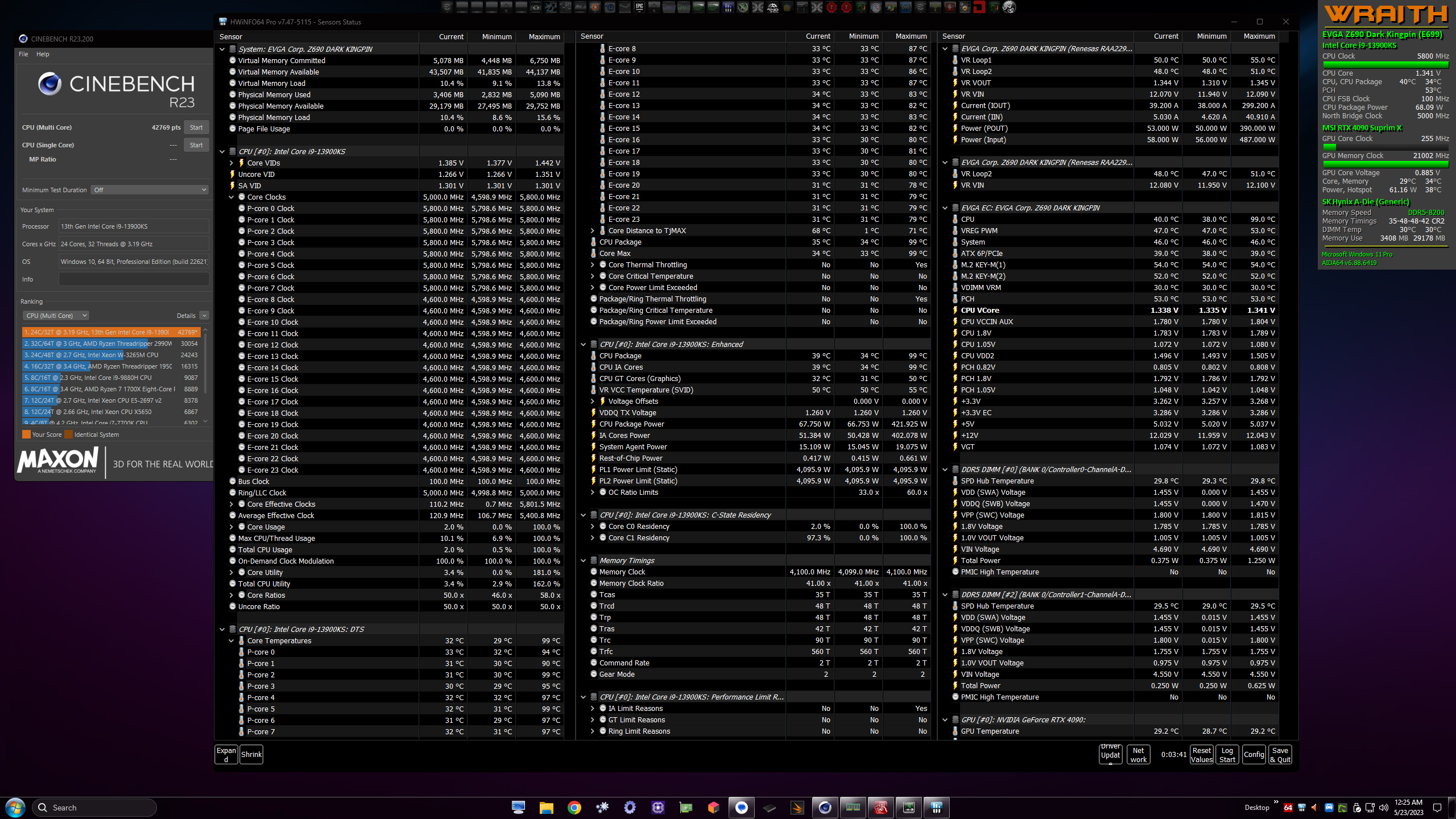This screenshot has width=1456, height=819.
Task: Open File Explorer from taskbar
Action: pos(547,808)
